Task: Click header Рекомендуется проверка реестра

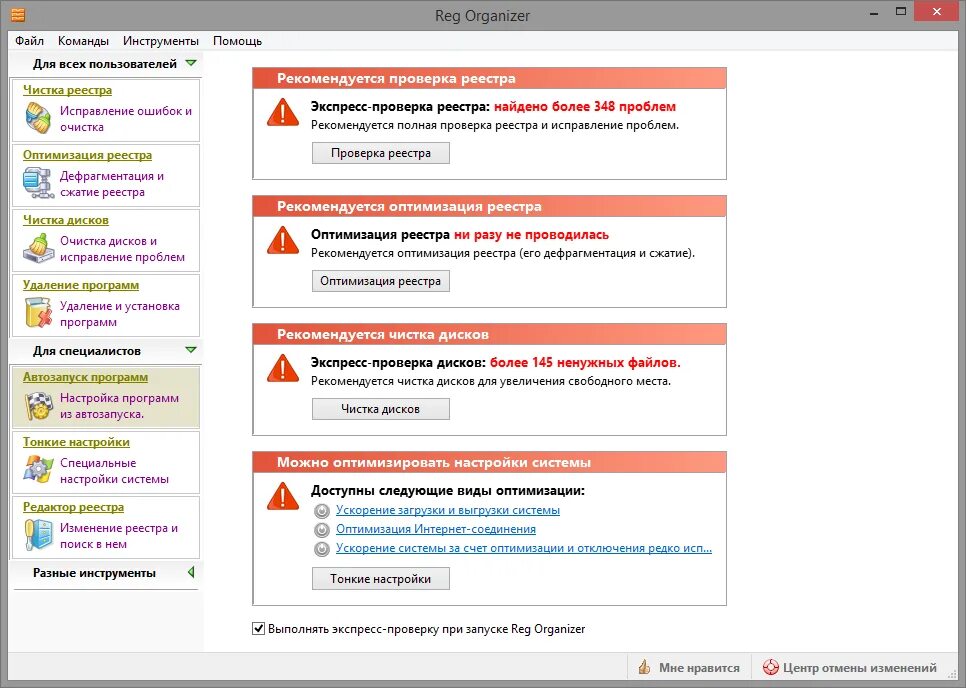Action: point(396,78)
